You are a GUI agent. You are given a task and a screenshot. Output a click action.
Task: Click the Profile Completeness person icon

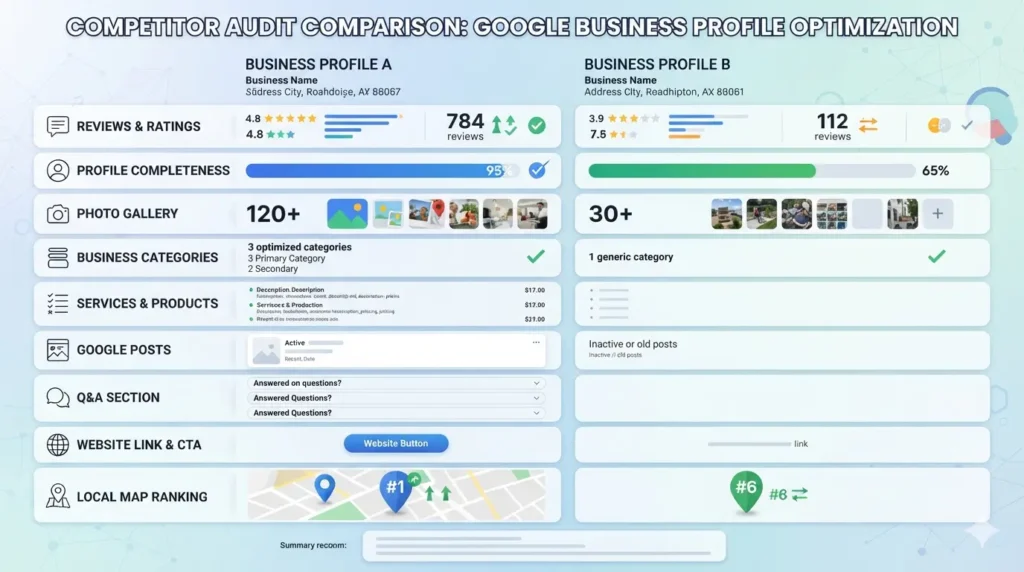click(57, 170)
